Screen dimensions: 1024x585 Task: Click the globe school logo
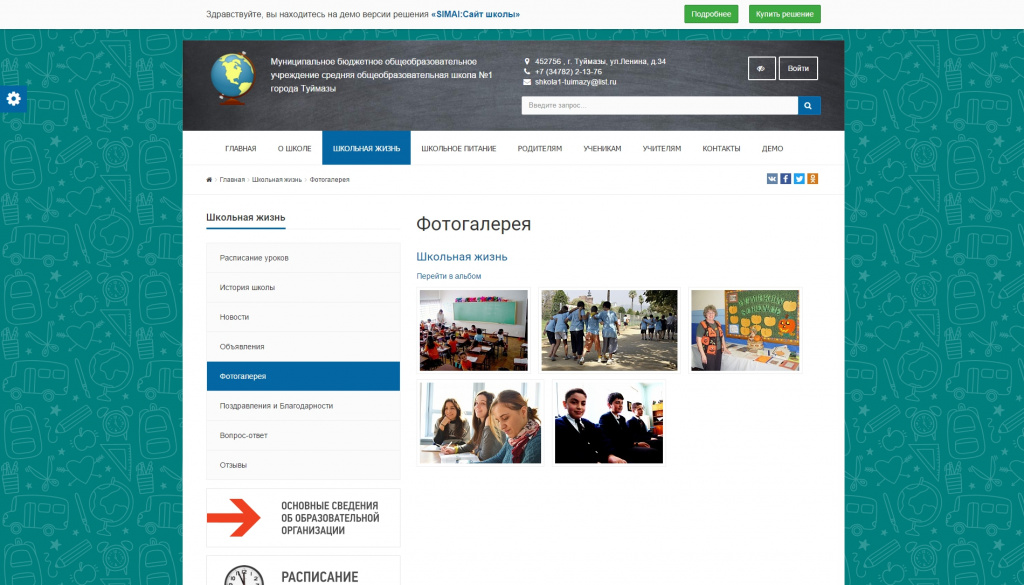pyautogui.click(x=233, y=77)
